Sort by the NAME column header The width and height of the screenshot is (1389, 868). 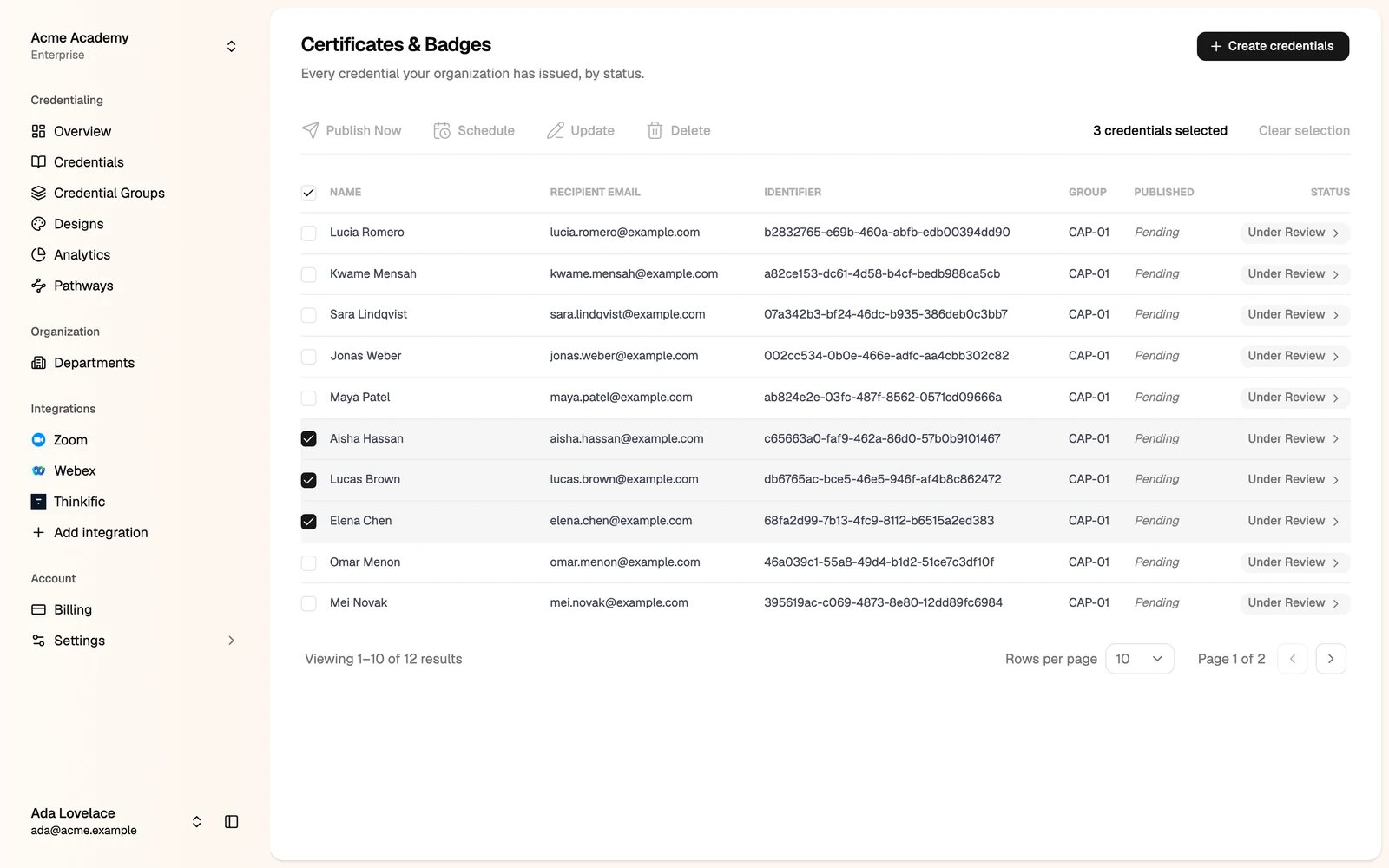(x=346, y=192)
